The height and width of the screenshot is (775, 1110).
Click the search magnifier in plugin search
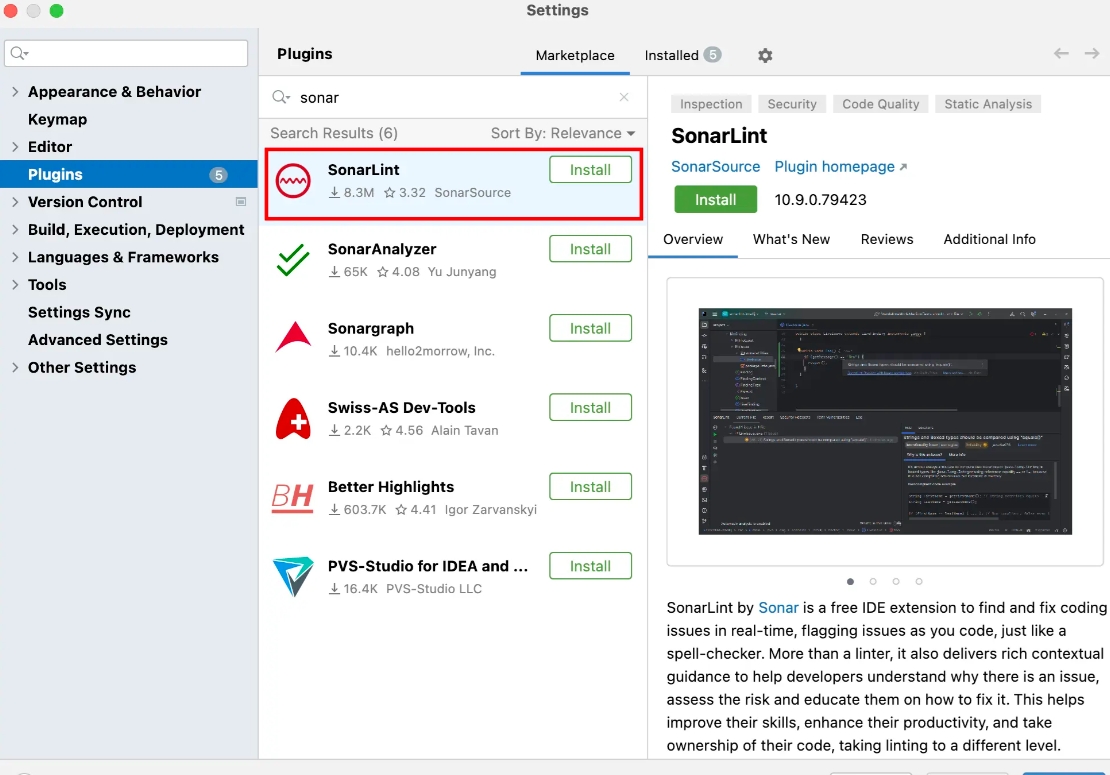(281, 97)
